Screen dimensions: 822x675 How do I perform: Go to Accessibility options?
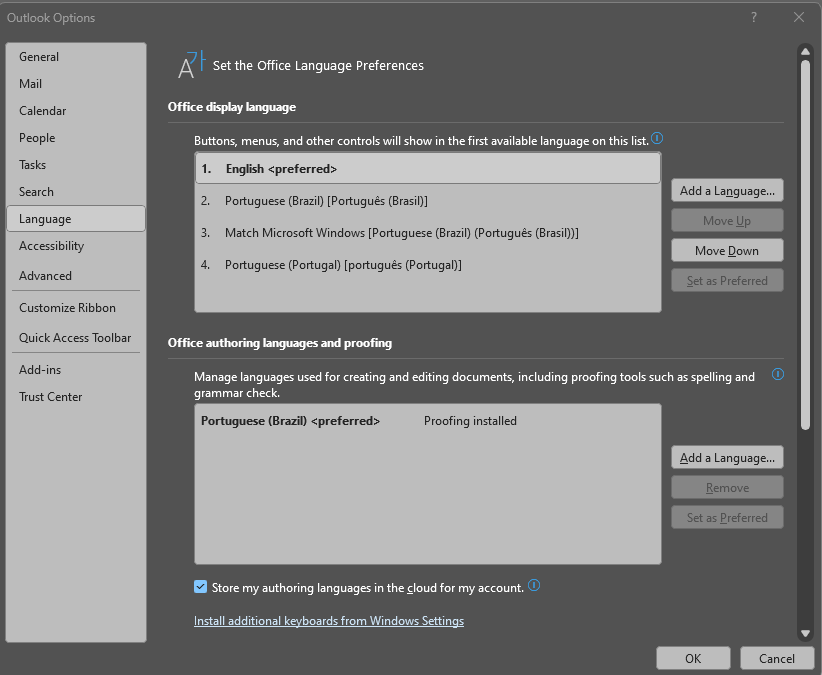click(51, 246)
